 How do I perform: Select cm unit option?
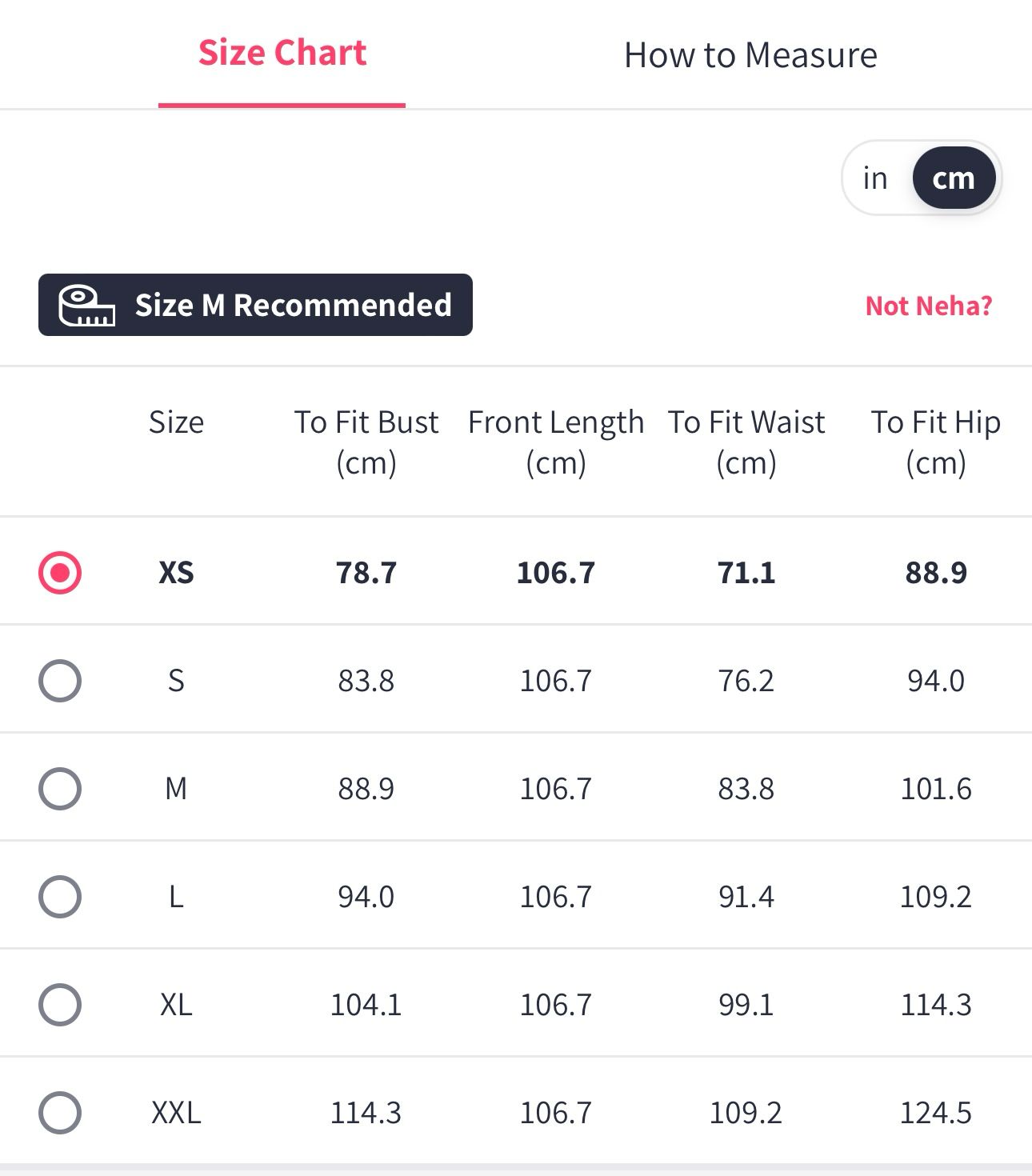click(953, 178)
